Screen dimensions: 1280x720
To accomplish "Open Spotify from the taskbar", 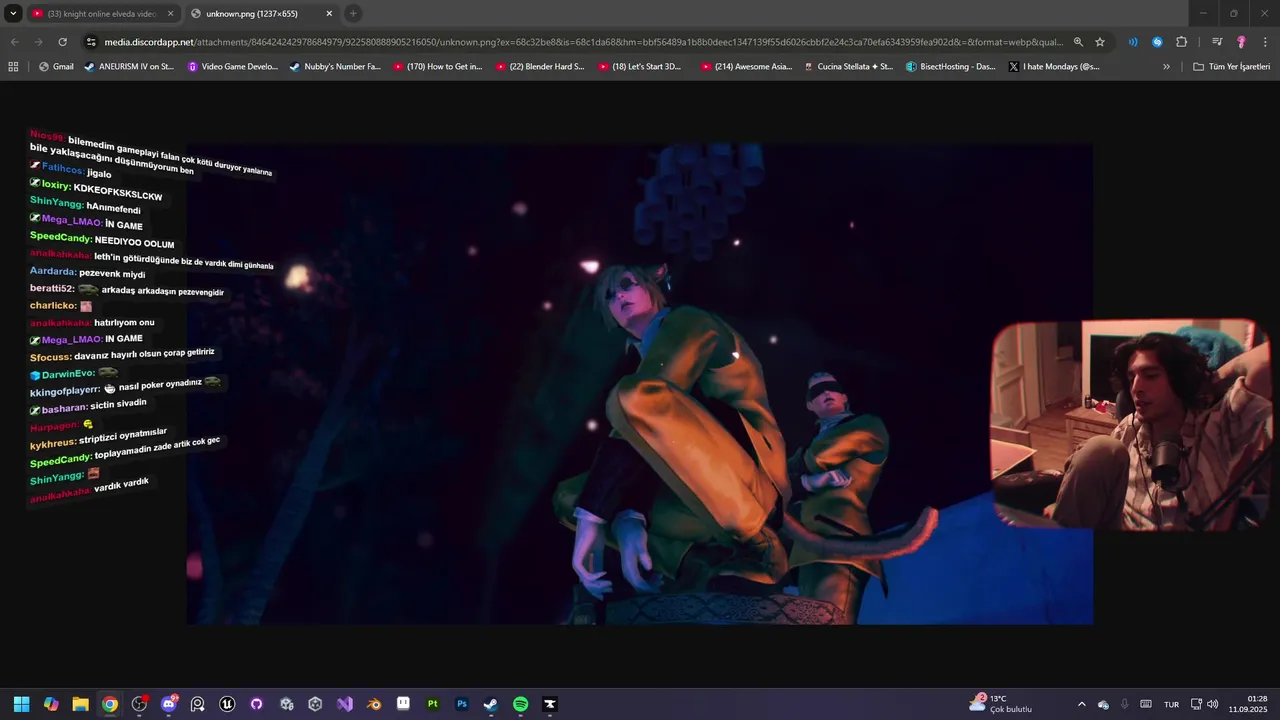I will click(521, 704).
